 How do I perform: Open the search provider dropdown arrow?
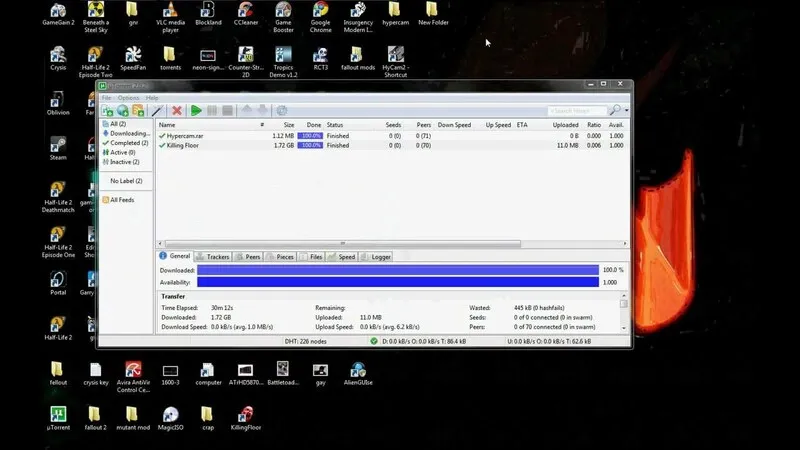click(x=626, y=110)
